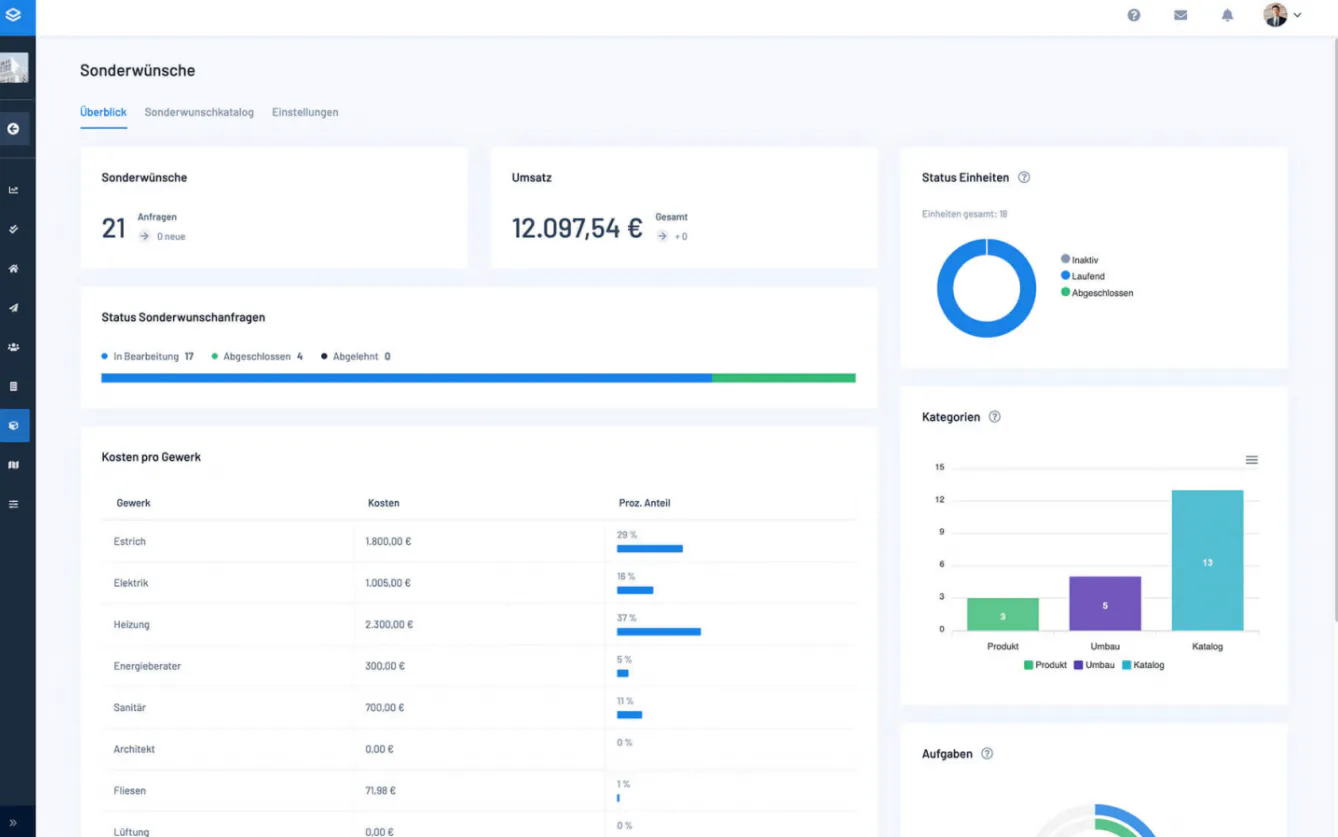Click the teal Katalog bar
The image size is (1338, 837).
[x=1207, y=560]
